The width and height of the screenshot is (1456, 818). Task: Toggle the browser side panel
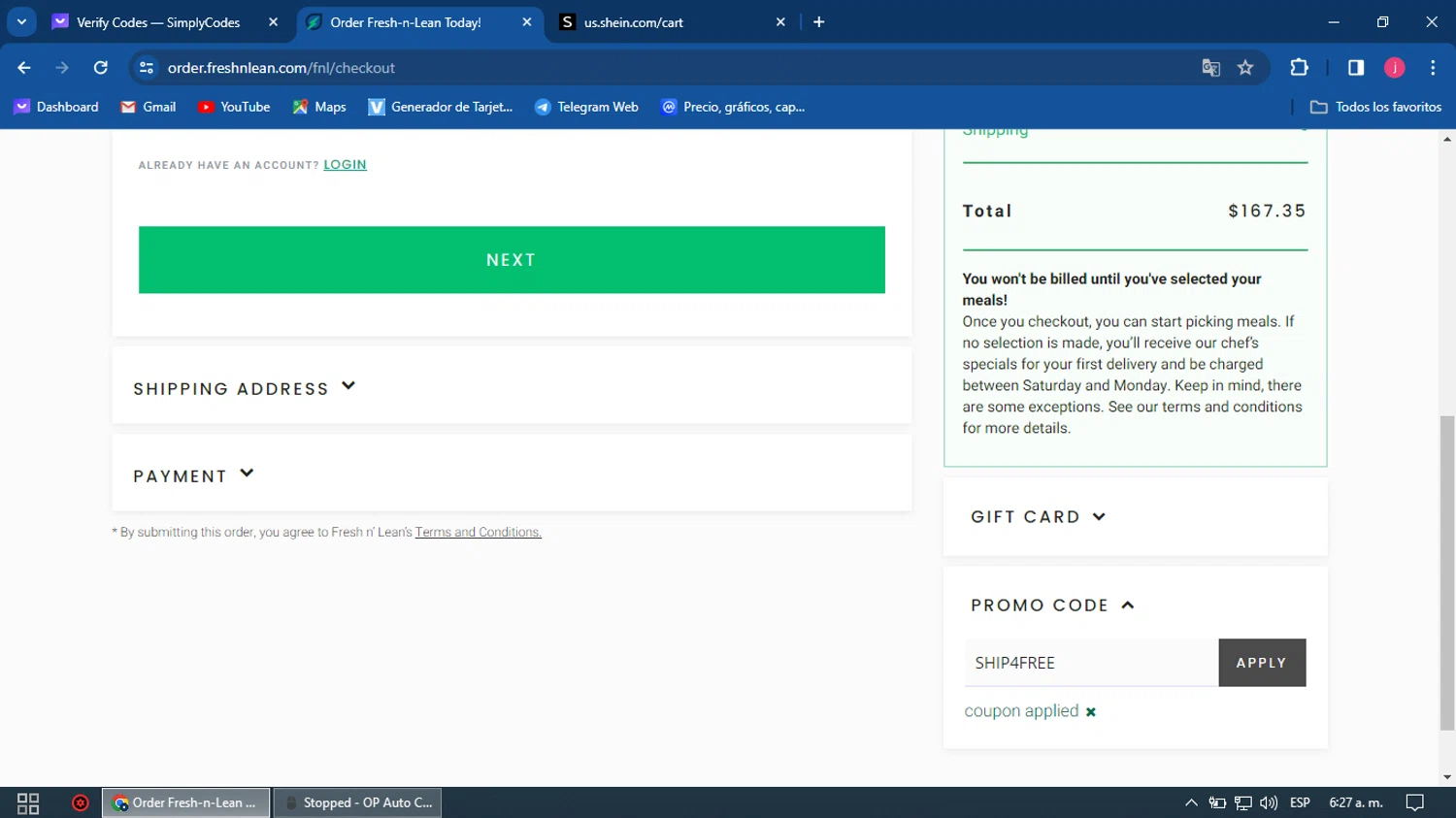tap(1356, 68)
